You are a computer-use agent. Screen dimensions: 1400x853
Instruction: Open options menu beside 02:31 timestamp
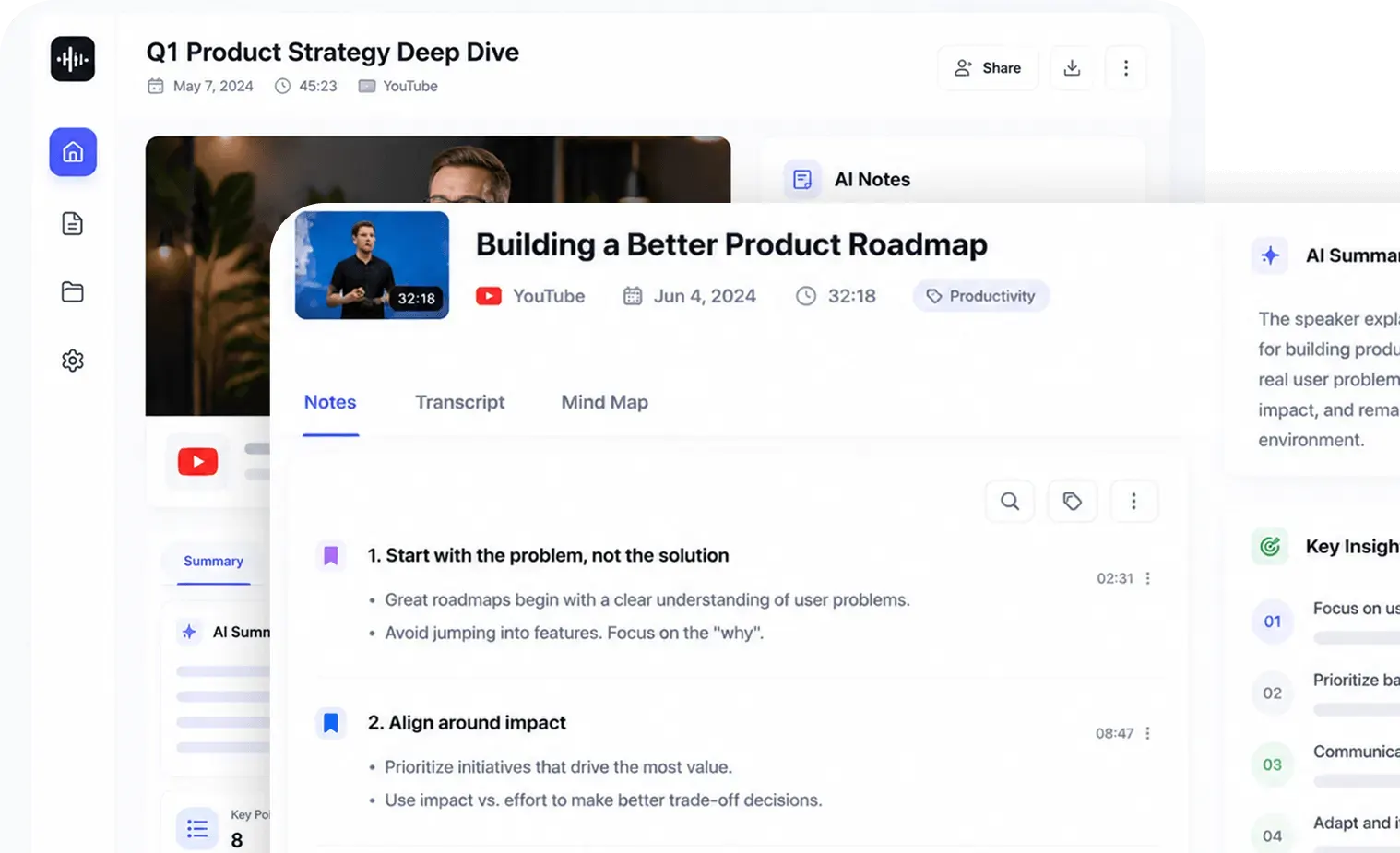[1148, 578]
